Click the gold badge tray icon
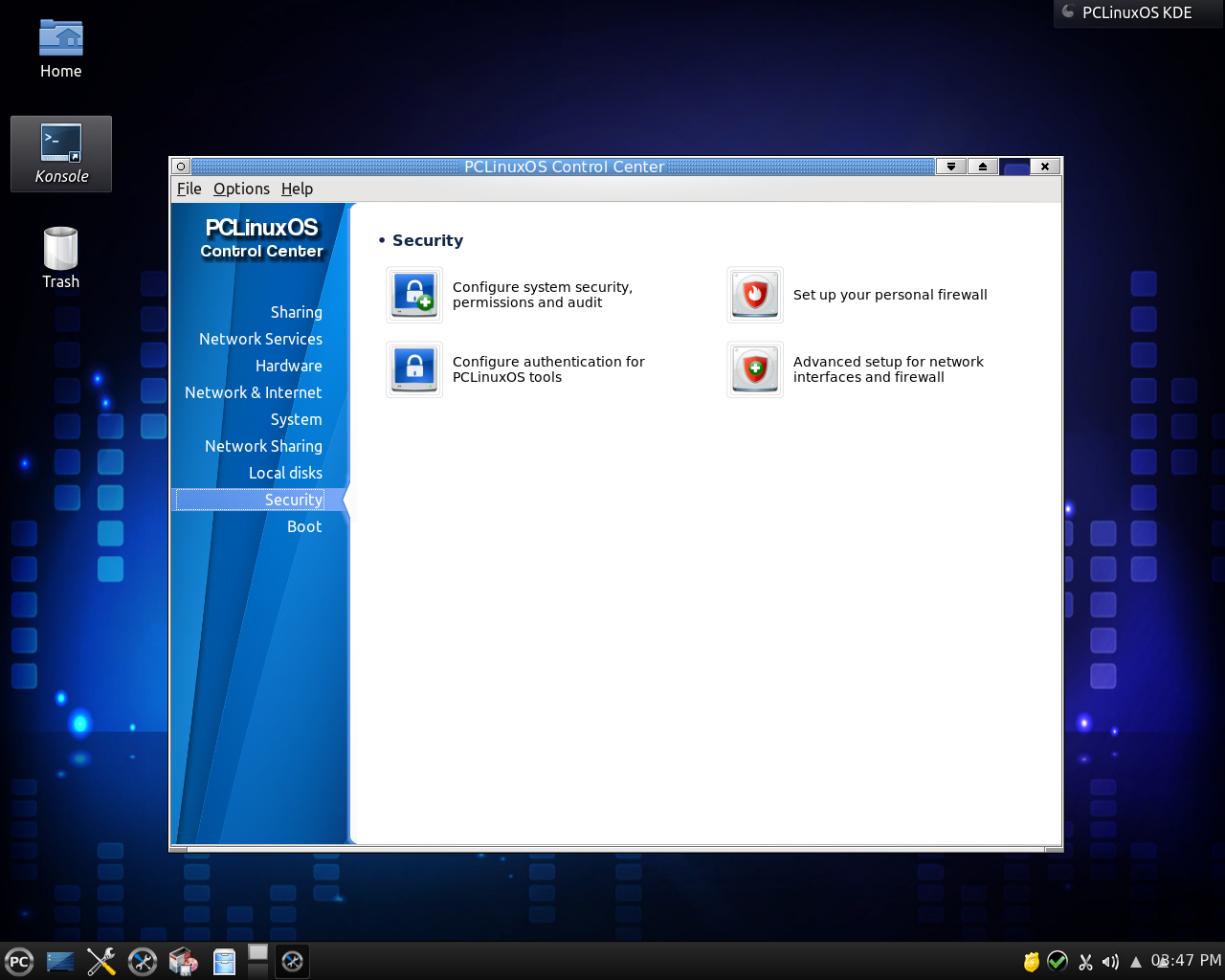The width and height of the screenshot is (1225, 980). pos(1031,962)
